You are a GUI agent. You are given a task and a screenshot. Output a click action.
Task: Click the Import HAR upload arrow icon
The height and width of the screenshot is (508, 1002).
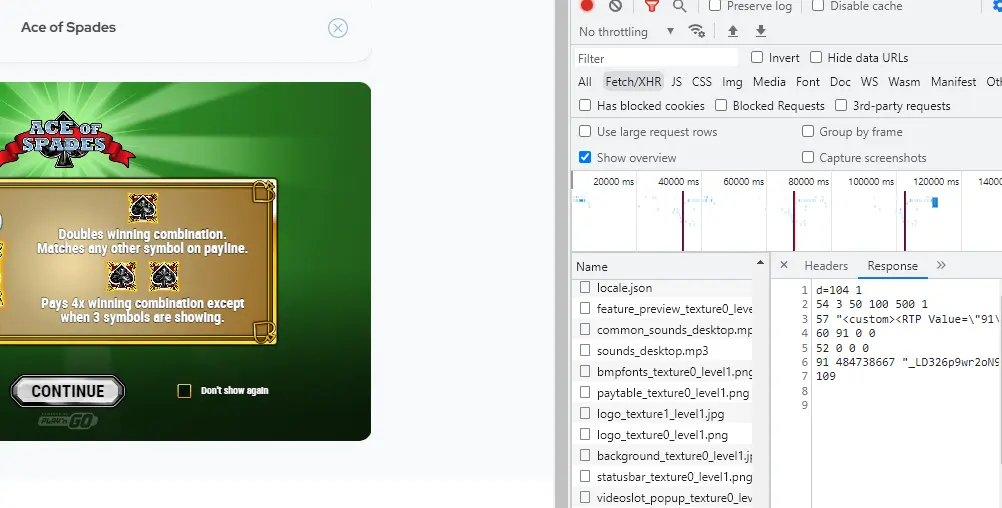(733, 31)
